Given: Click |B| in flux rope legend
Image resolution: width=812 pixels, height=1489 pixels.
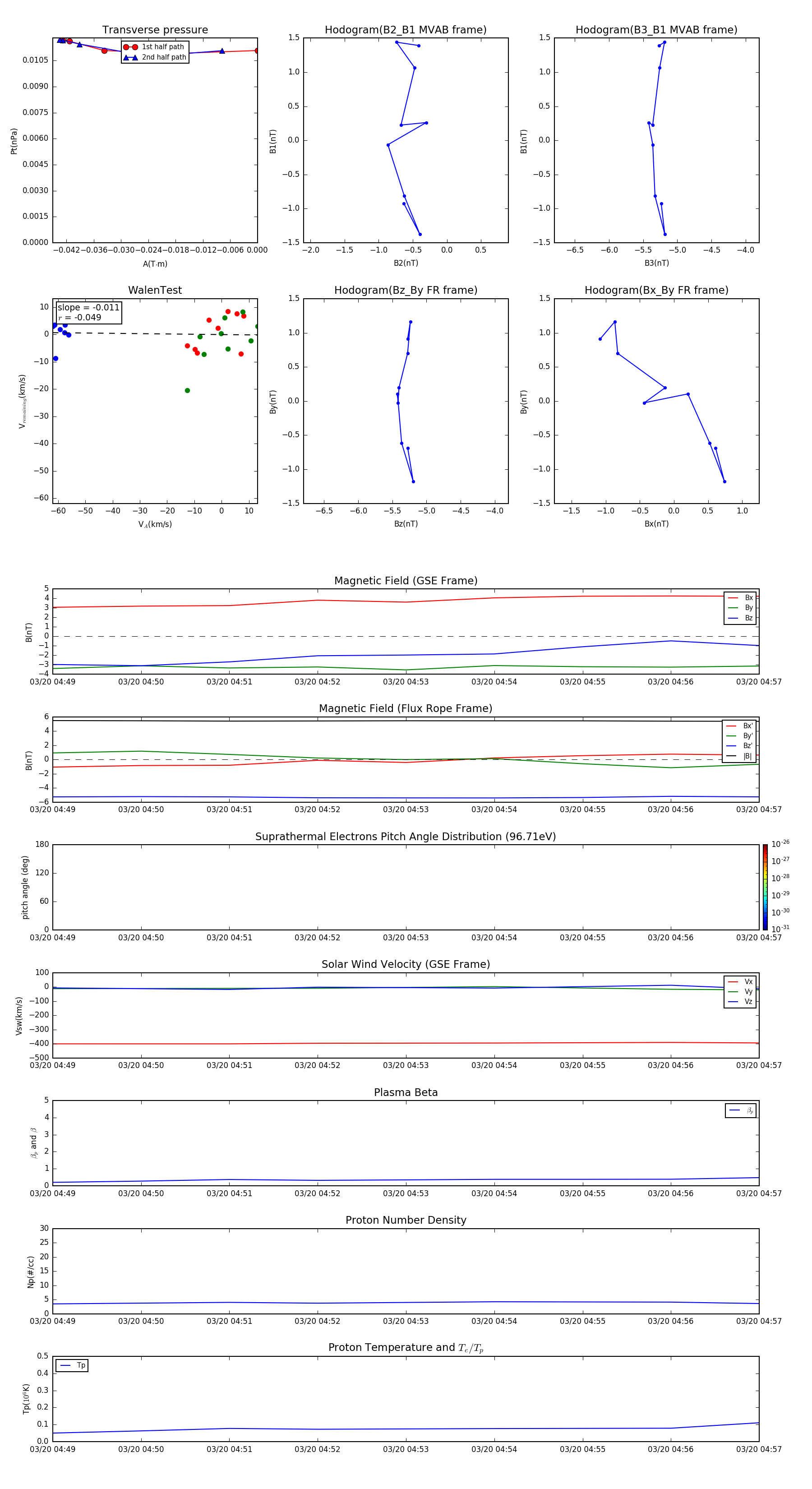Looking at the screenshot, I should click(739, 756).
